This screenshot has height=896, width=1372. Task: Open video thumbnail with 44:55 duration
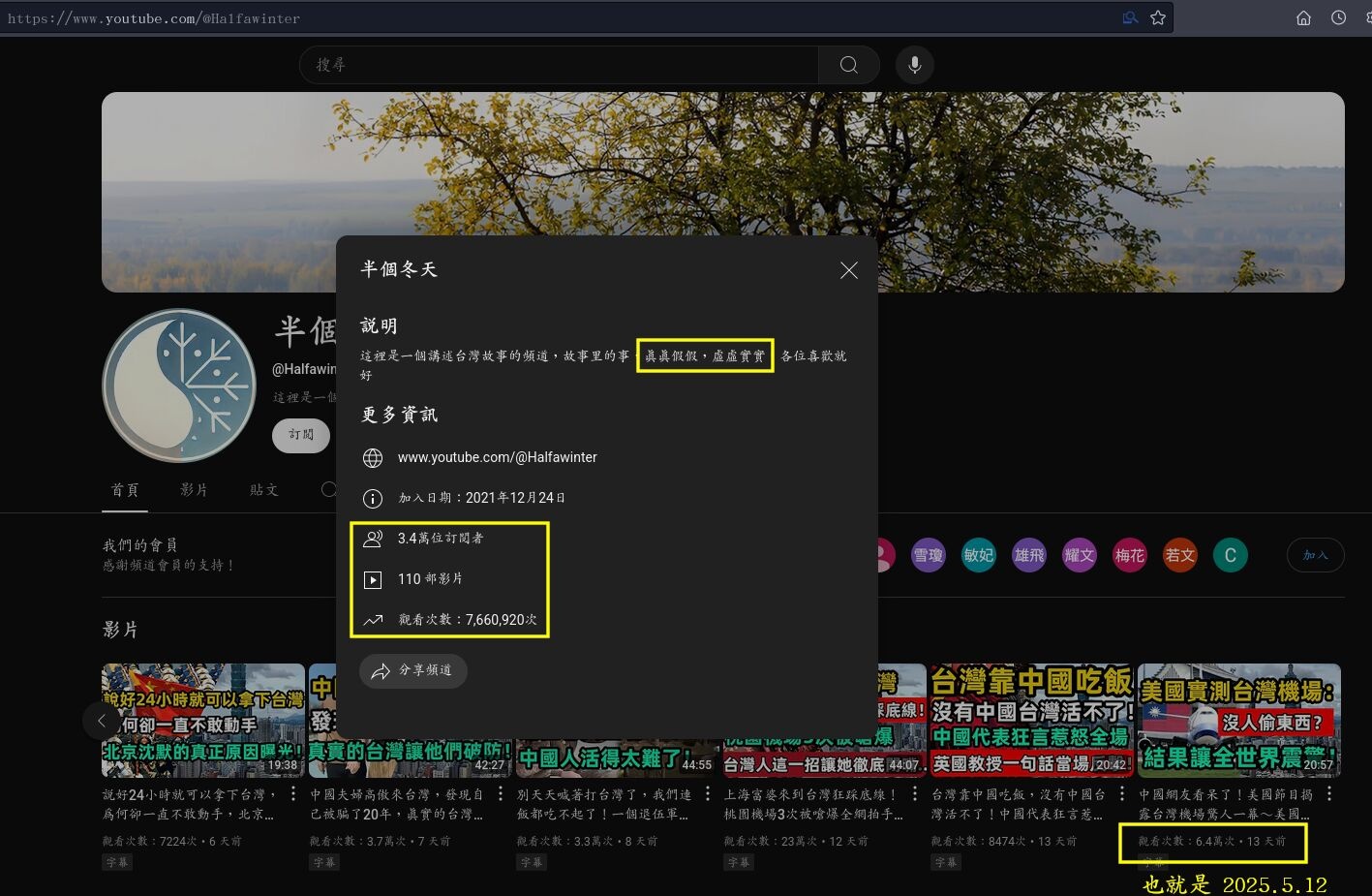(618, 759)
